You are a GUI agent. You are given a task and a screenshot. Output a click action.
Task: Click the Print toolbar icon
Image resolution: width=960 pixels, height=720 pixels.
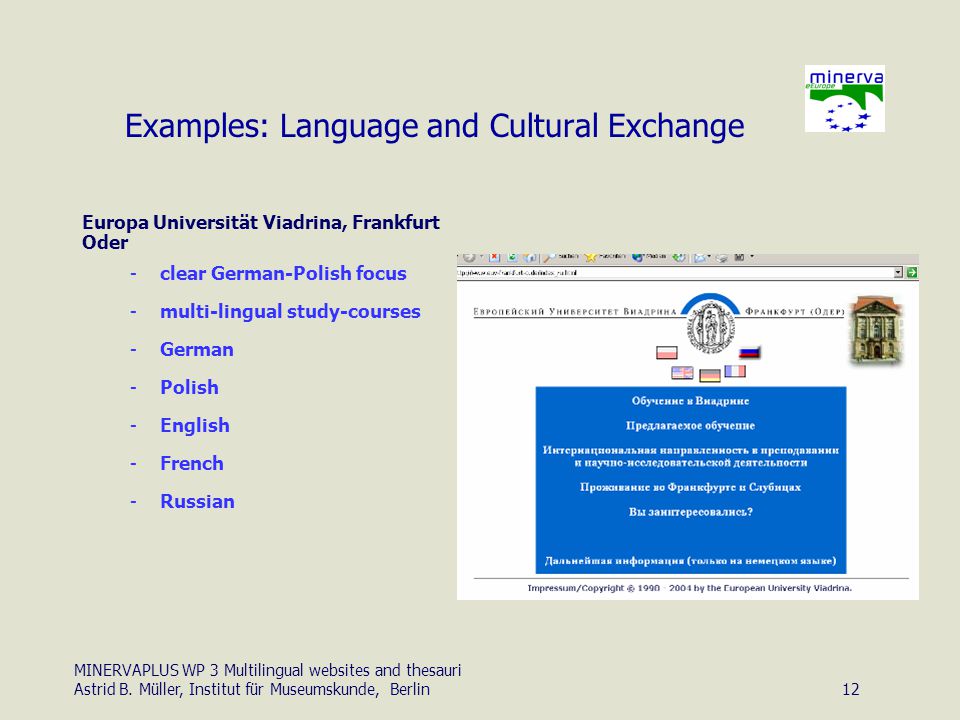(721, 258)
